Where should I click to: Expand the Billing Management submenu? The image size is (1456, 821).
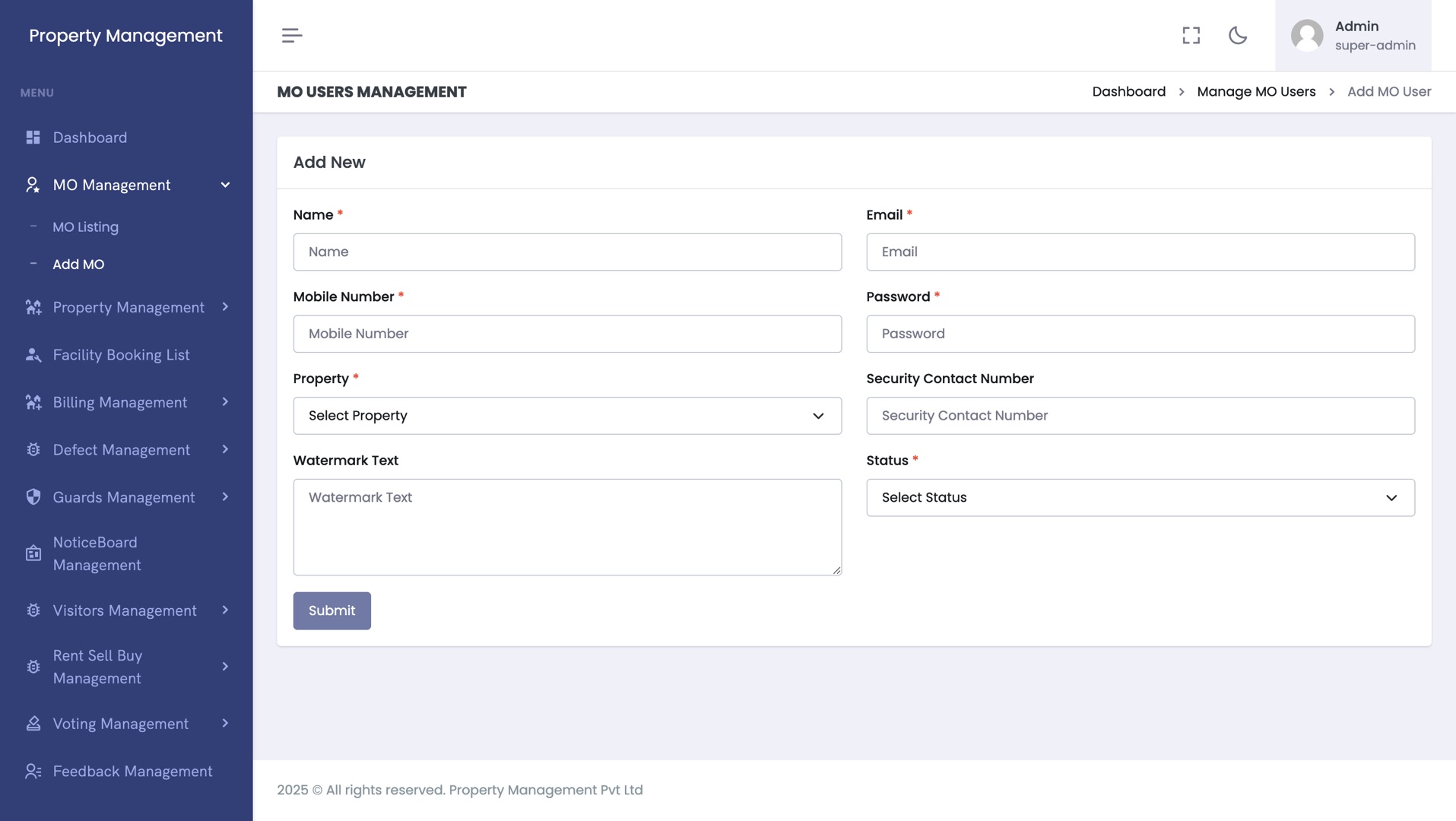click(225, 402)
